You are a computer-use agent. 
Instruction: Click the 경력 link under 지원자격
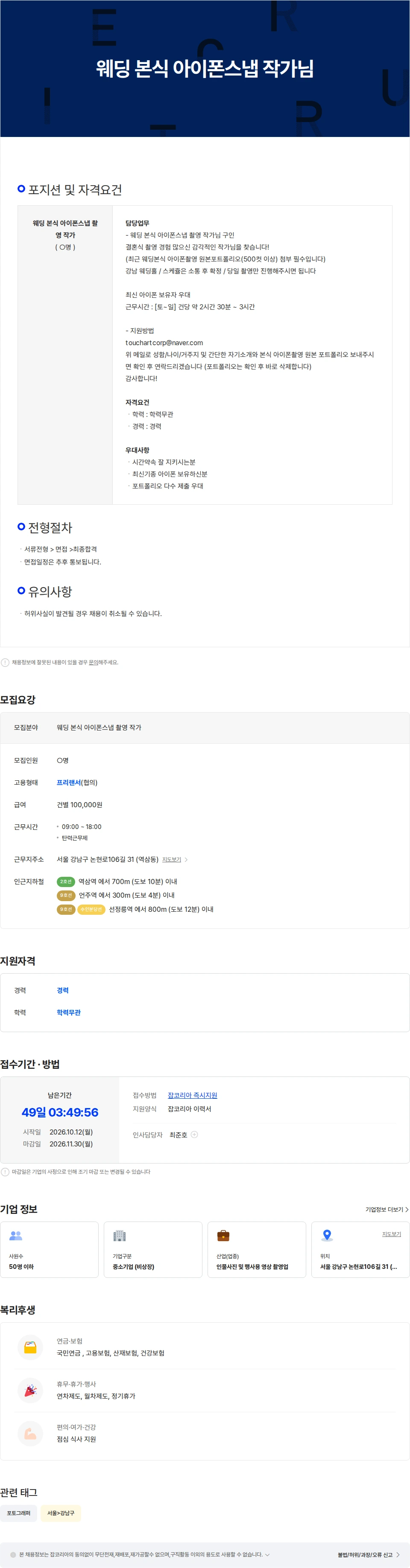tap(63, 990)
